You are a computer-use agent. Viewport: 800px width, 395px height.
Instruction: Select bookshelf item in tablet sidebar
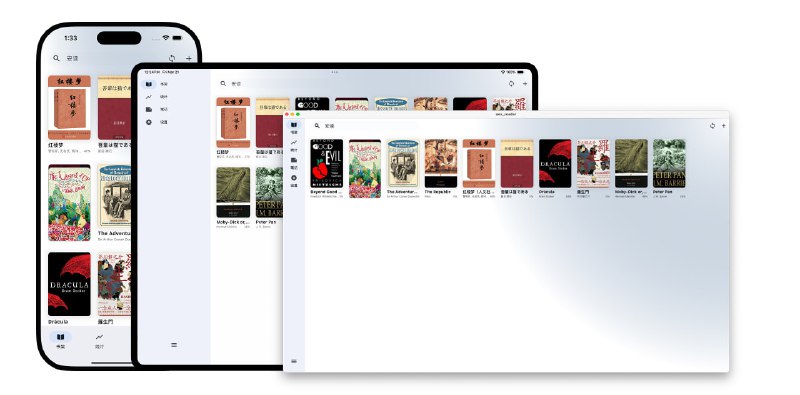click(x=156, y=84)
